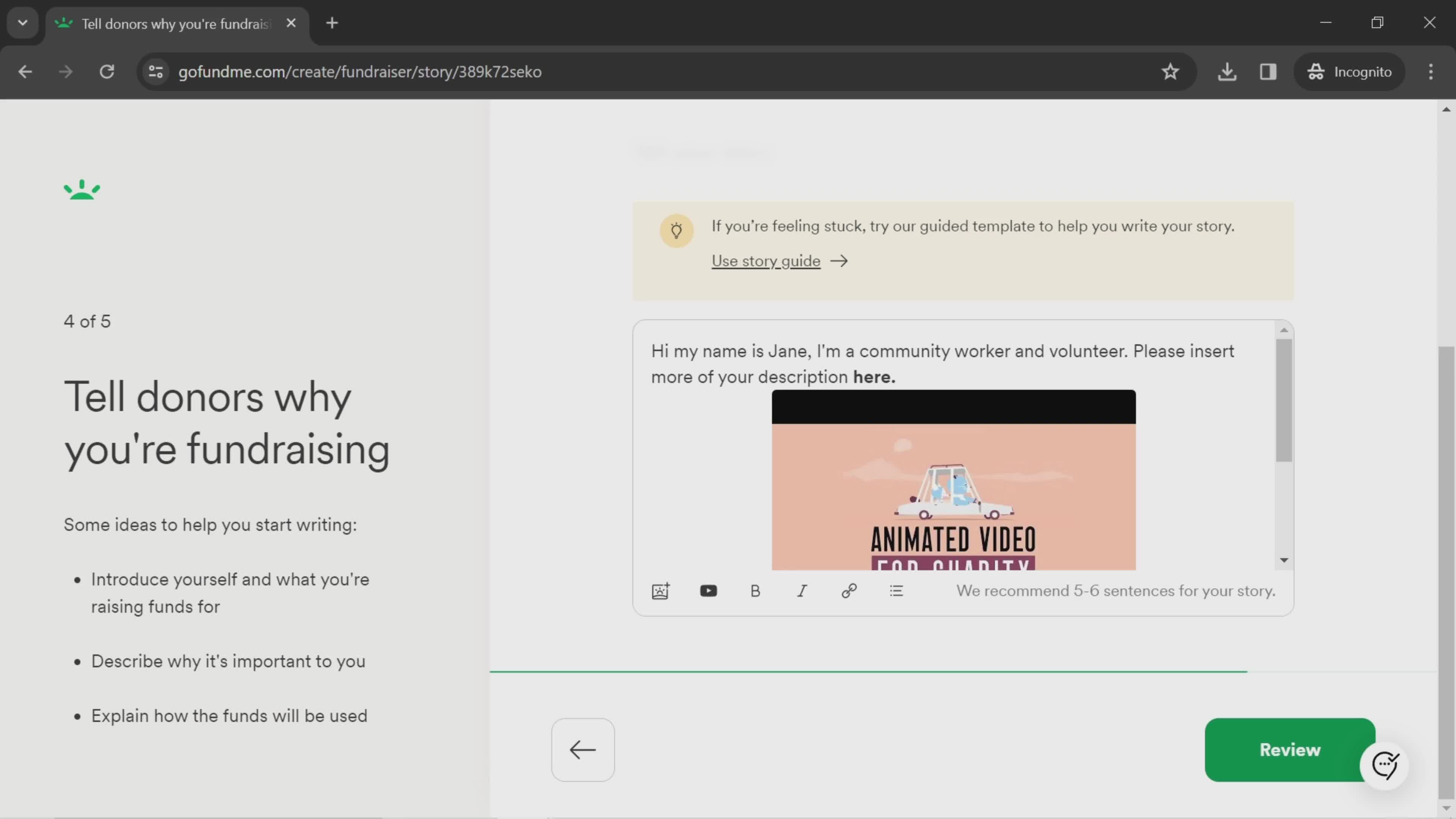Screen dimensions: 1456x819
Task: Click the story editor scrollbar thumb
Action: 1284,400
